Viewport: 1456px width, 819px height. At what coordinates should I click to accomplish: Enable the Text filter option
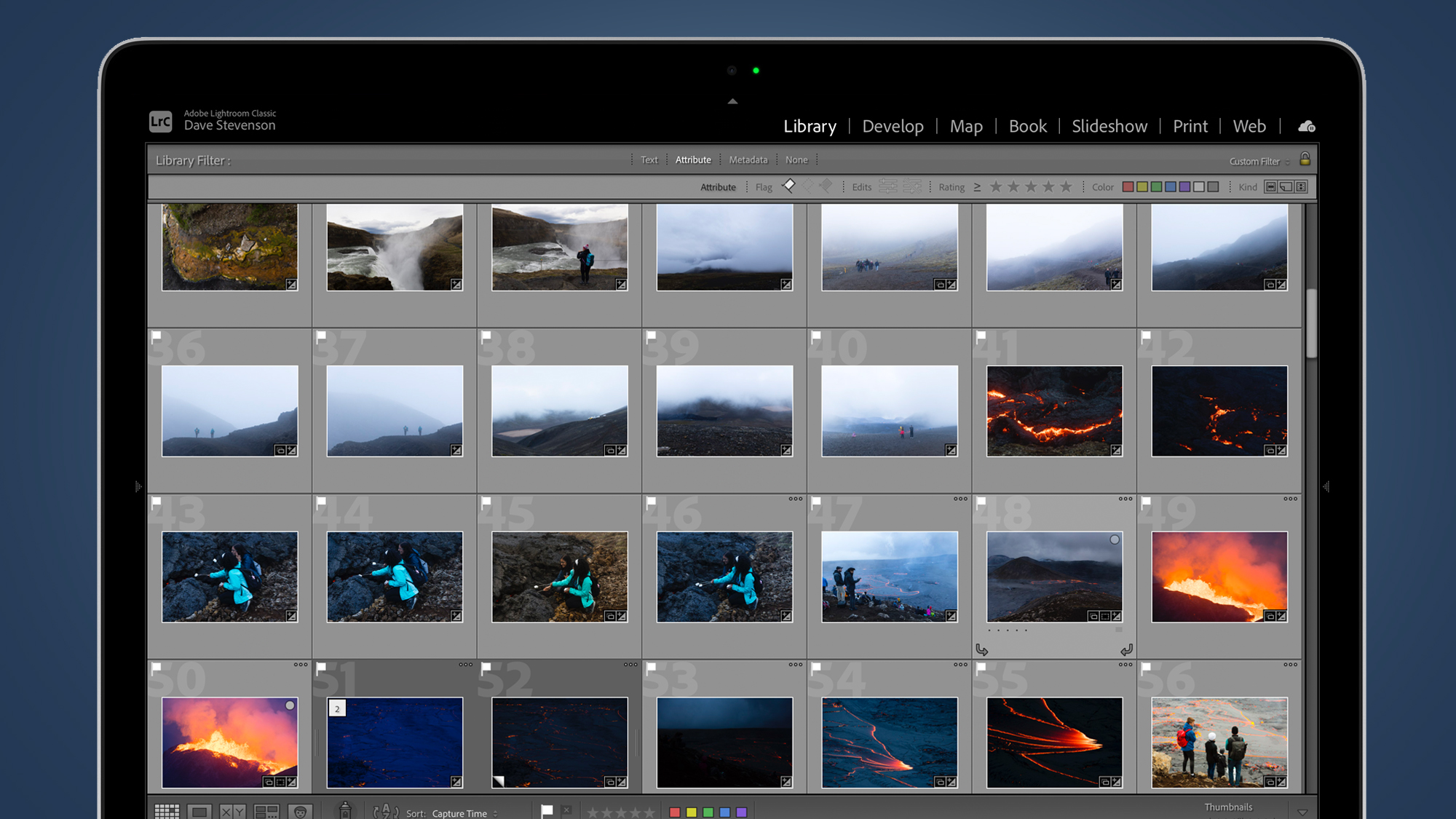coord(648,160)
